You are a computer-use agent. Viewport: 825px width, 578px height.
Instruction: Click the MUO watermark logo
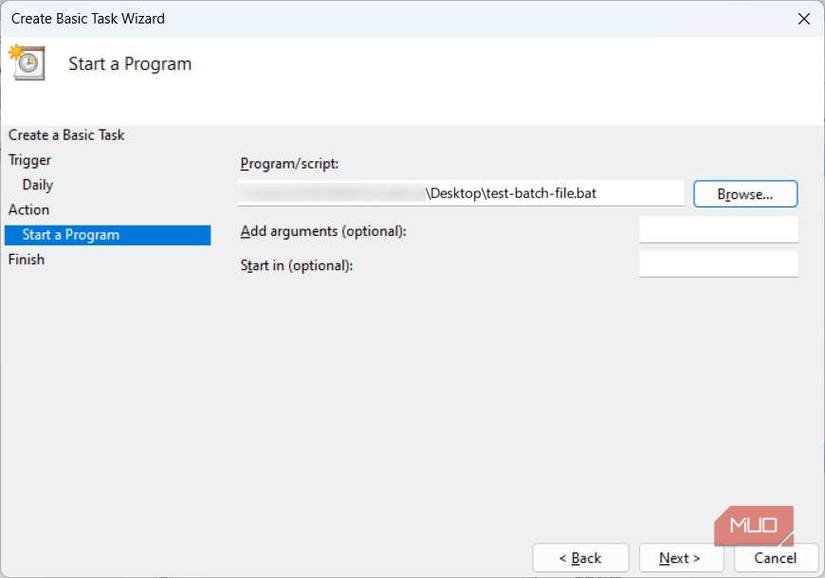pos(755,523)
